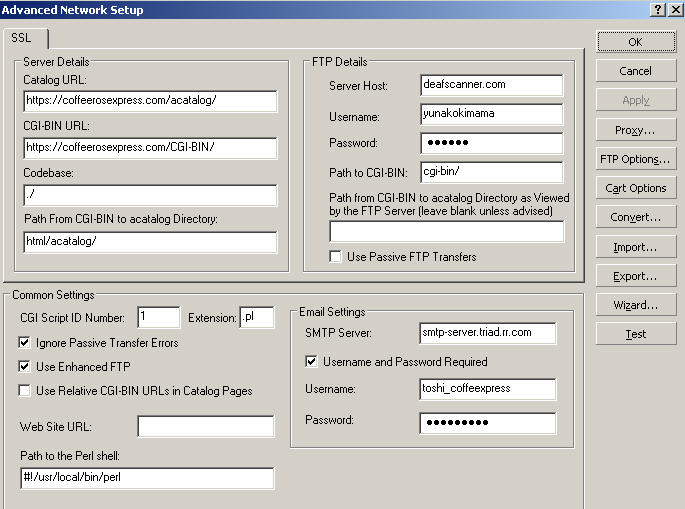The width and height of the screenshot is (685, 509).
Task: Launch the network setup Wizard
Action: click(635, 305)
